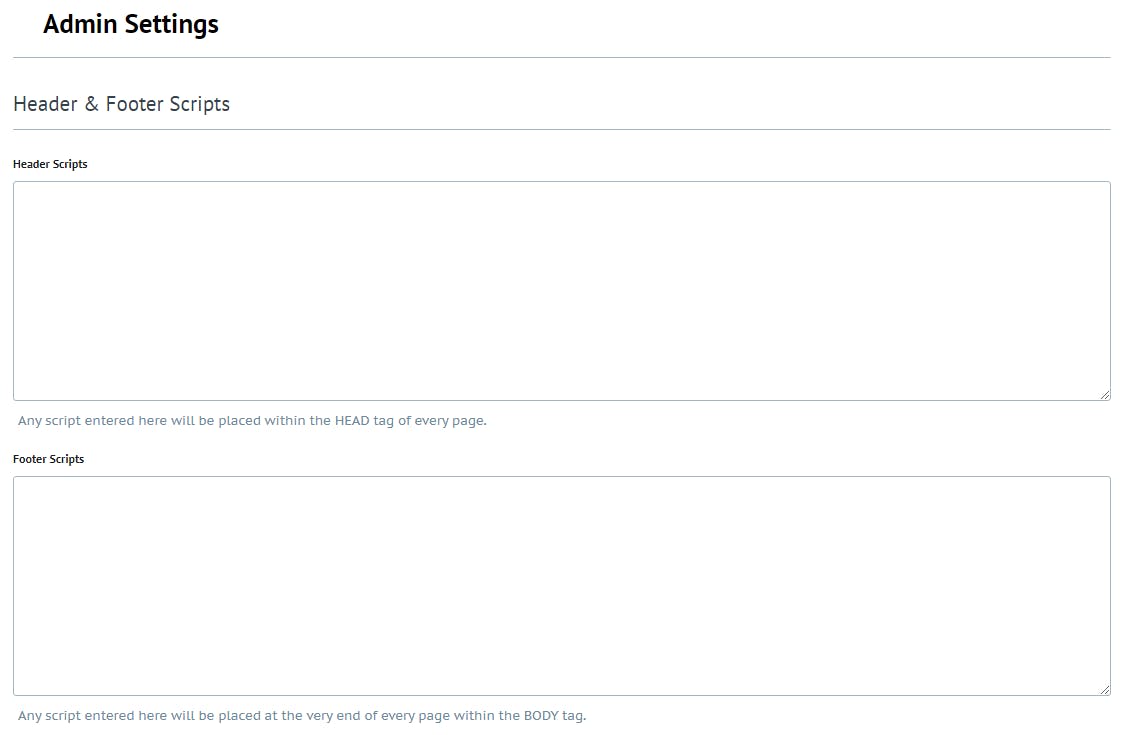Viewport: 1133px width, 735px height.
Task: Click the BODY tag helper text line
Action: (x=302, y=716)
